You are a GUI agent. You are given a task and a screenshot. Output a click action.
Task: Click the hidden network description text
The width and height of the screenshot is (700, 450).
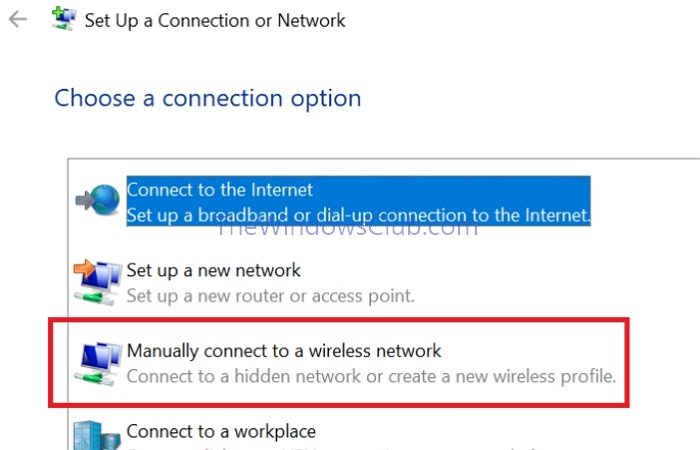371,377
